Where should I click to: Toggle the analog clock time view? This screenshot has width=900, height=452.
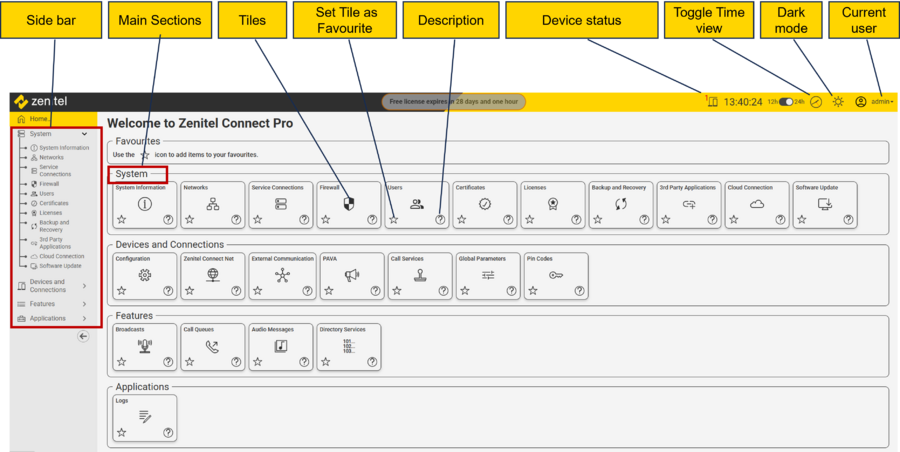point(816,102)
